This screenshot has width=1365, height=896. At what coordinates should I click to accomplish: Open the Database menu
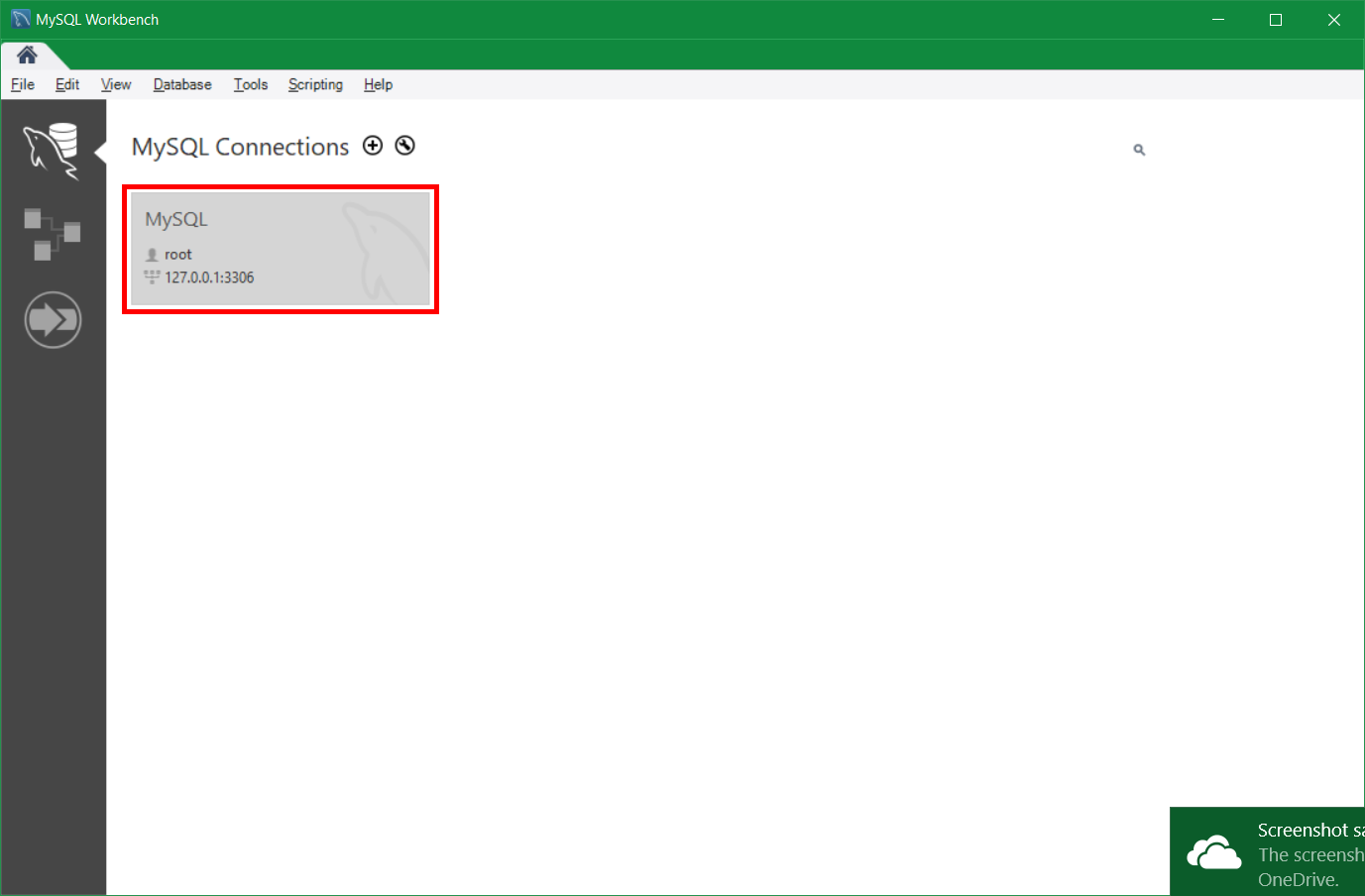point(182,85)
